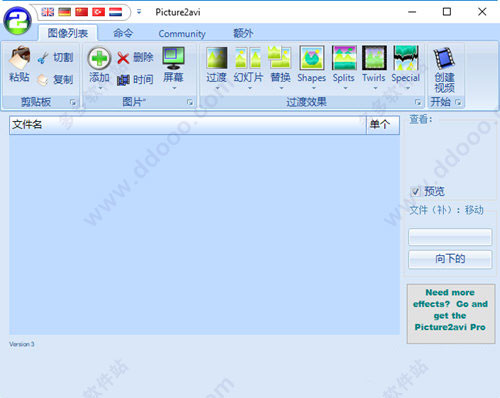Viewport: 500px width, 398px height.
Task: Click the 向下的 button
Action: (x=450, y=259)
